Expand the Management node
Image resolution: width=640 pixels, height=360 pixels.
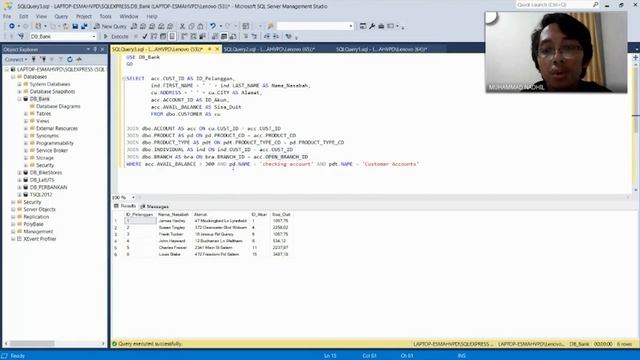pos(13,231)
